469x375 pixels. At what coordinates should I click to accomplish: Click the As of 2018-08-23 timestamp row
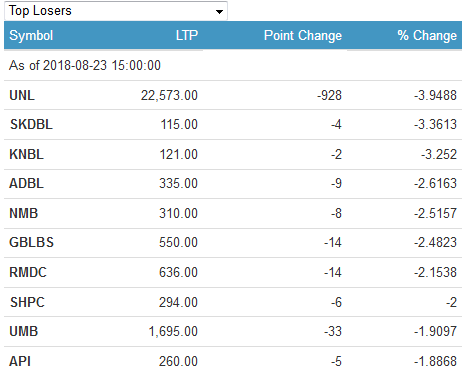[x=233, y=65]
